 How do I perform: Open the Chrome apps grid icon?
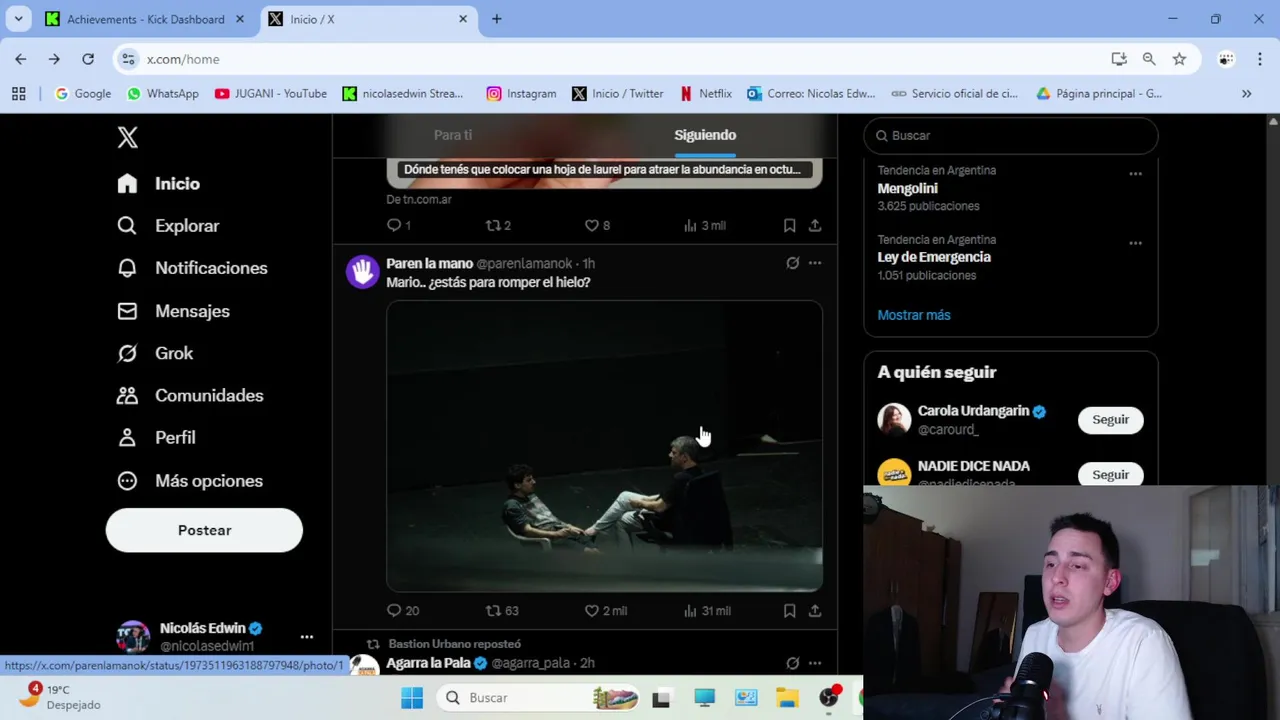[x=18, y=94]
